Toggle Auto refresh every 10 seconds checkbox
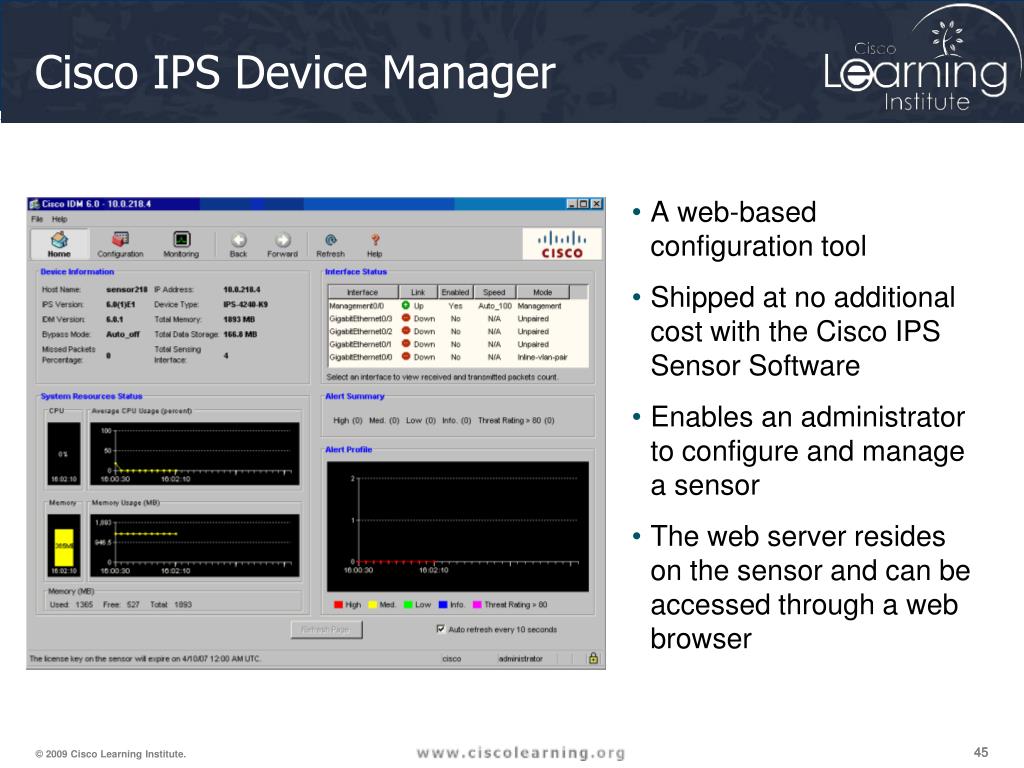 tap(441, 629)
